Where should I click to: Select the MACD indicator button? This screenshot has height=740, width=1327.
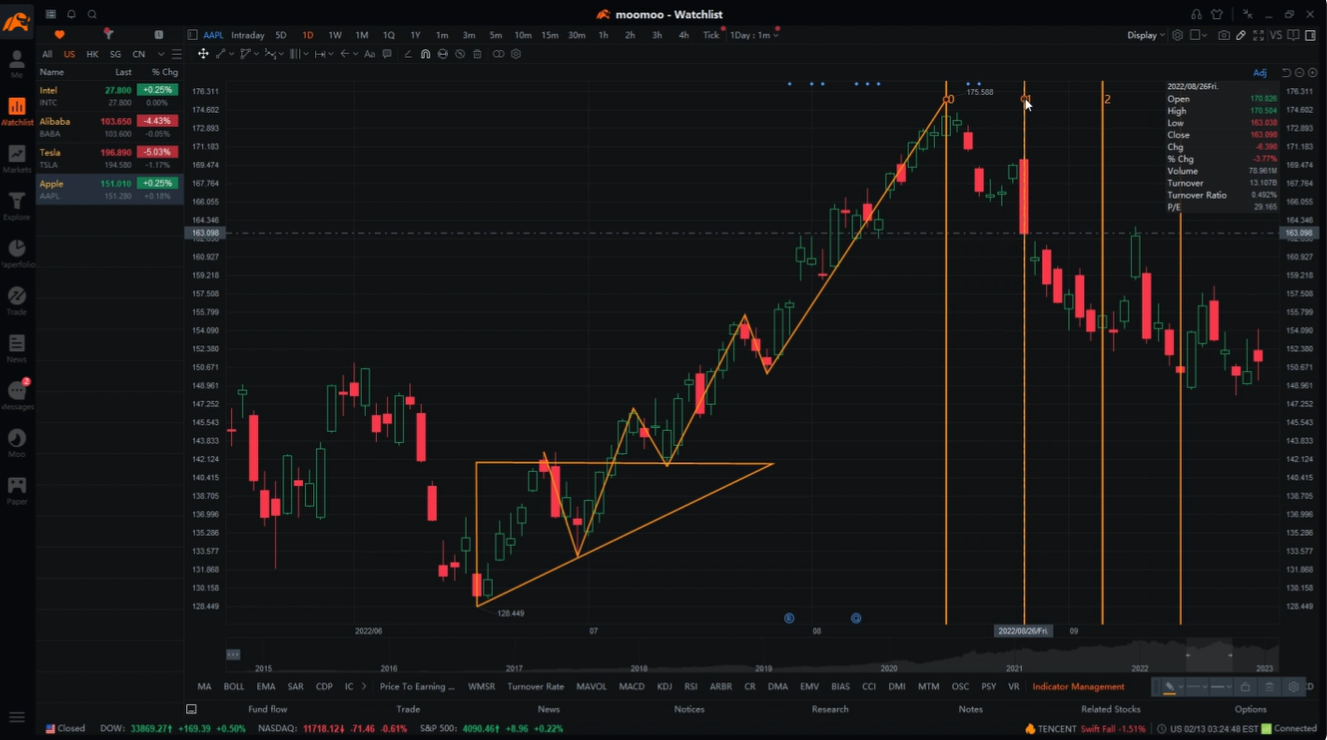coord(632,687)
